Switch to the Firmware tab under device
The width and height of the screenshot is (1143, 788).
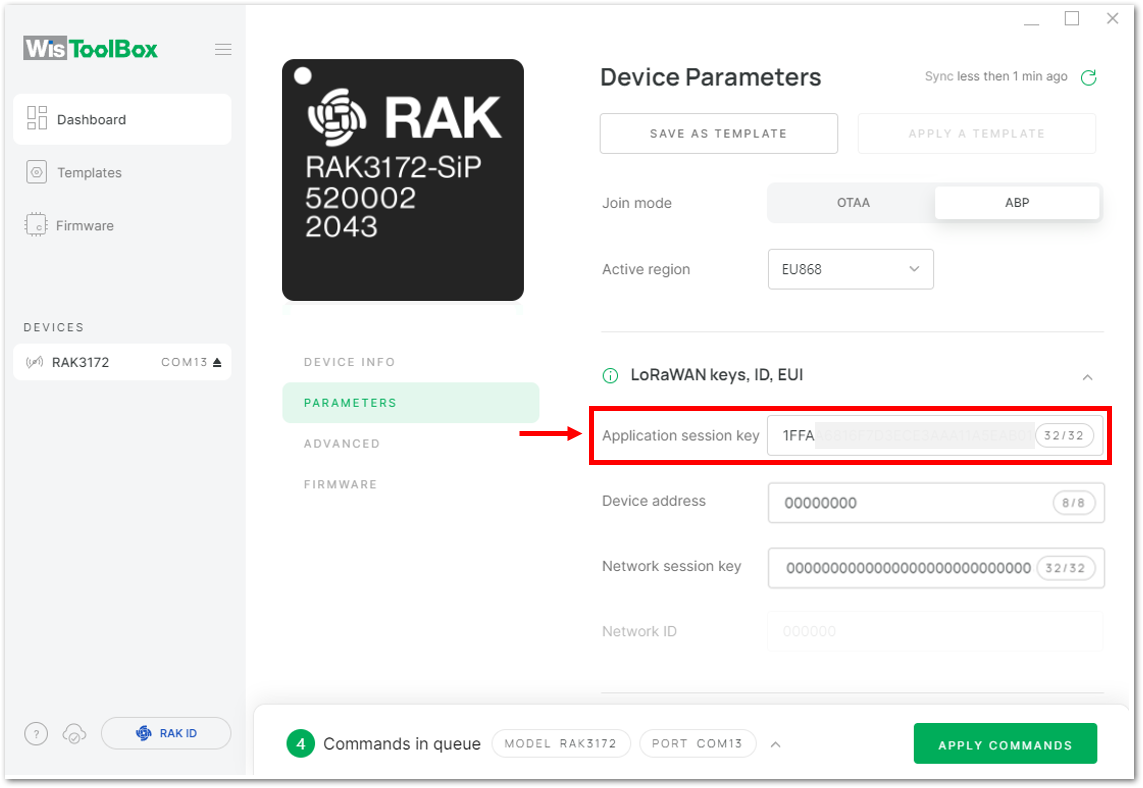[340, 484]
